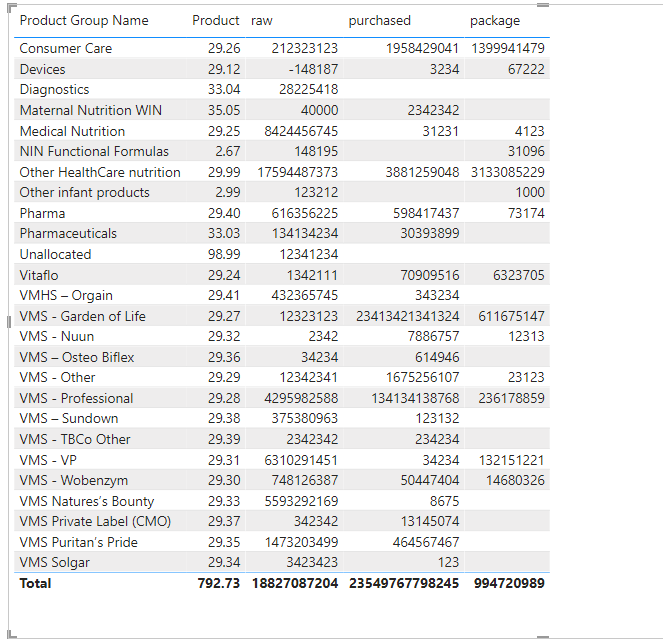Select the Diagnostics row name
The width and height of the screenshot is (663, 639).
(54, 89)
